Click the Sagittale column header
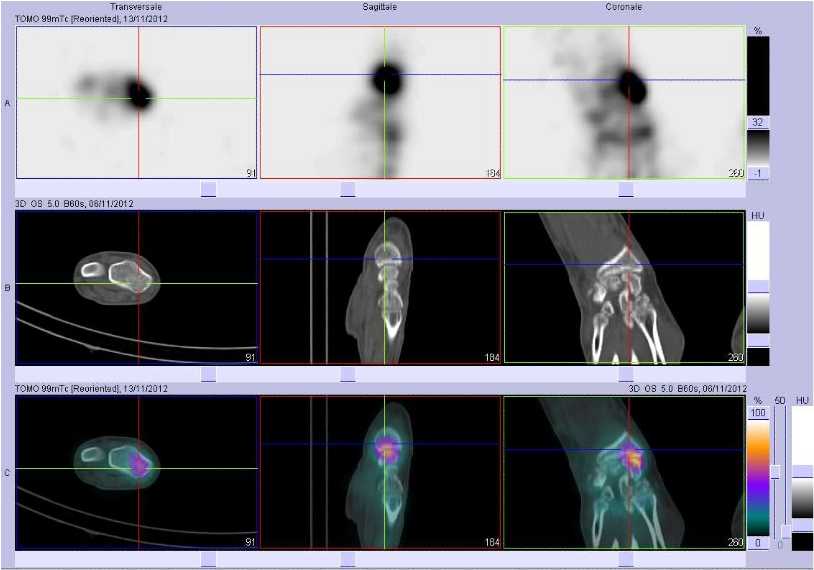Screen dimensions: 814x570 click(x=379, y=7)
